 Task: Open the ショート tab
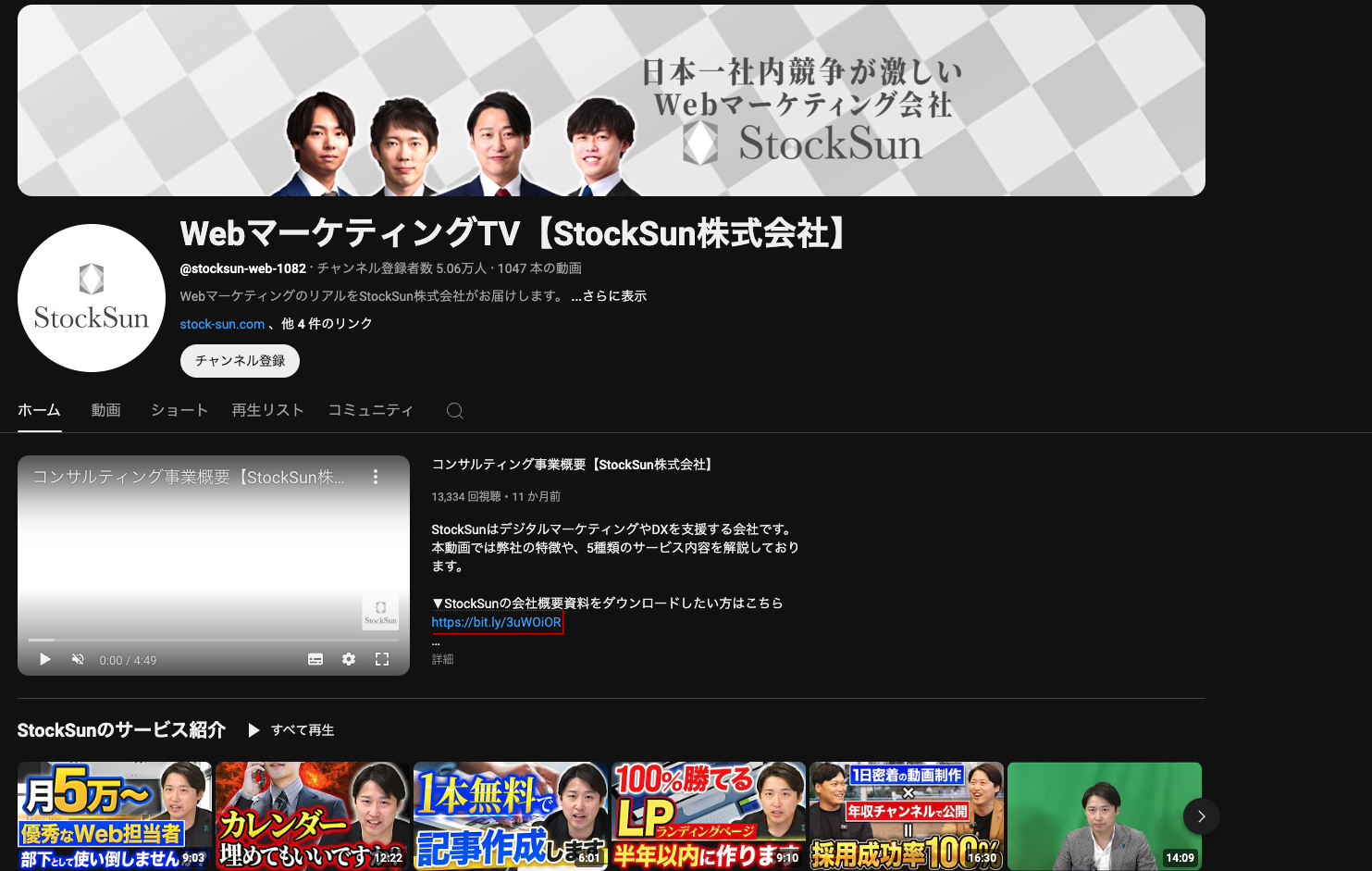click(179, 410)
